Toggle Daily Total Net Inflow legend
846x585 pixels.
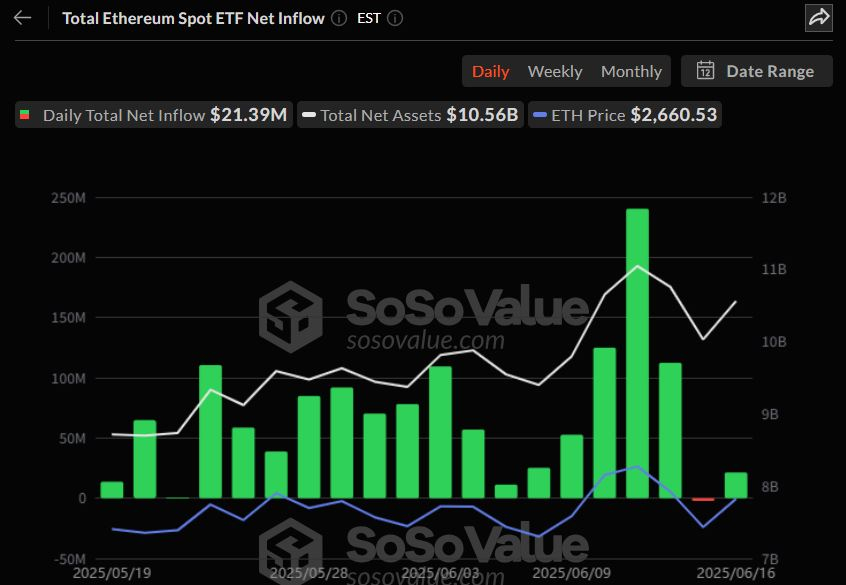[x=154, y=115]
